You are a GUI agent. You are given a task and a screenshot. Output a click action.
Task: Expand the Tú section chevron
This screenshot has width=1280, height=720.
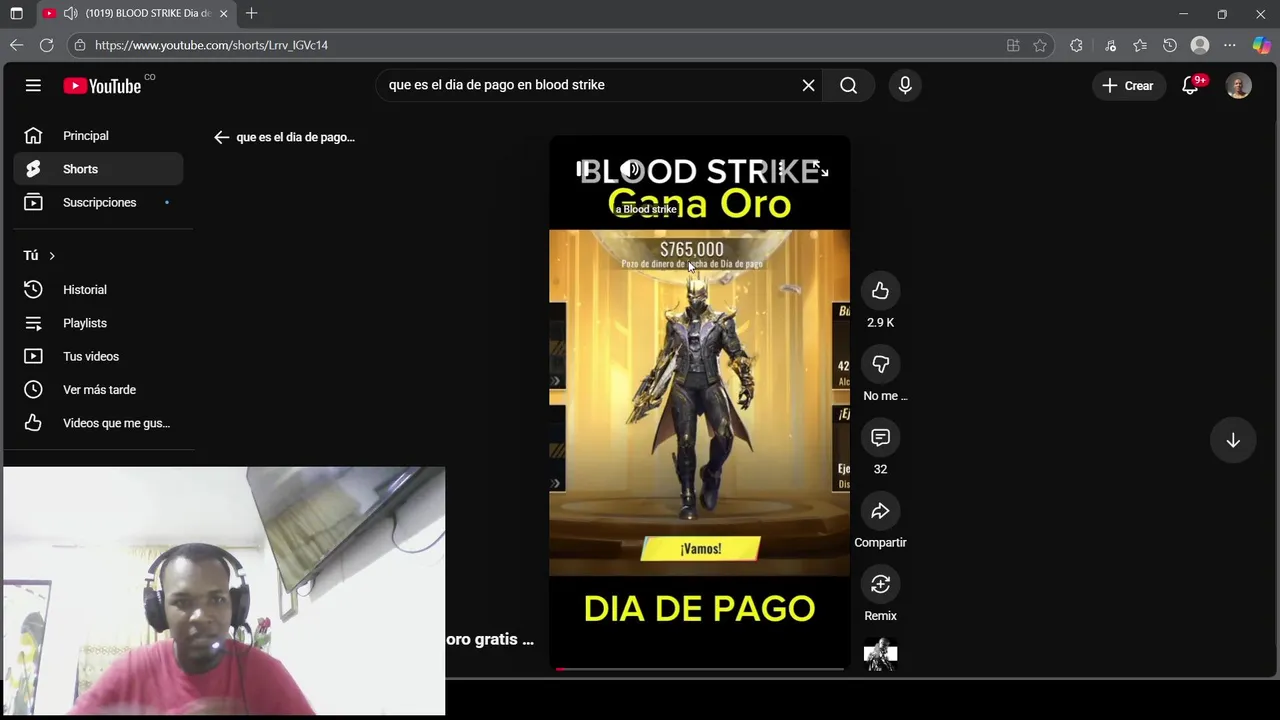coord(52,256)
